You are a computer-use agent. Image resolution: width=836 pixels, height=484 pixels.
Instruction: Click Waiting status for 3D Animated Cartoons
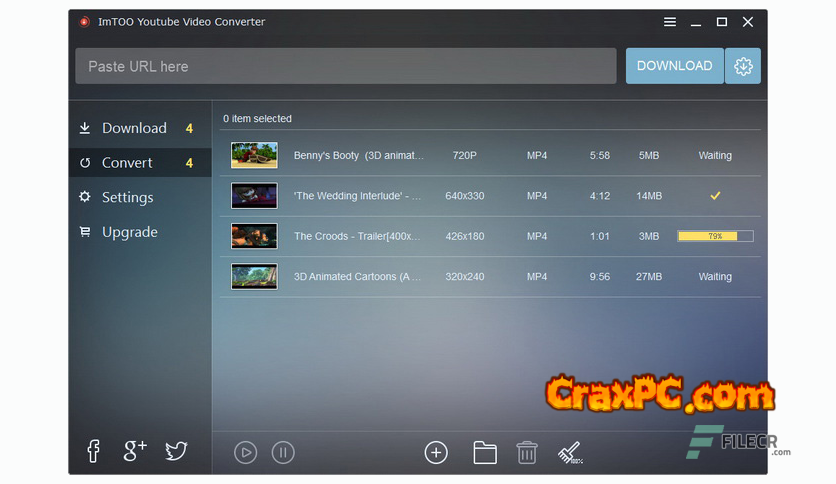(x=715, y=277)
